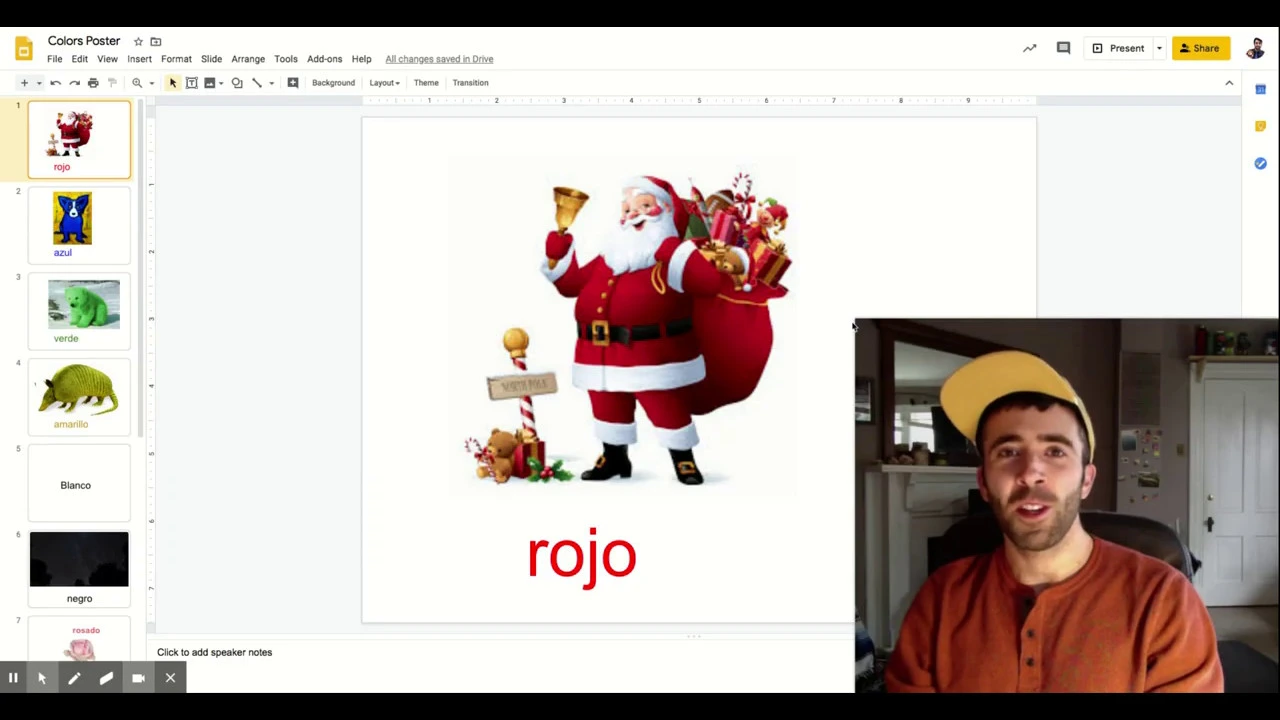Screen dimensions: 1280x720
Task: Expand new slide layout dropdown arrow
Action: click(x=39, y=83)
